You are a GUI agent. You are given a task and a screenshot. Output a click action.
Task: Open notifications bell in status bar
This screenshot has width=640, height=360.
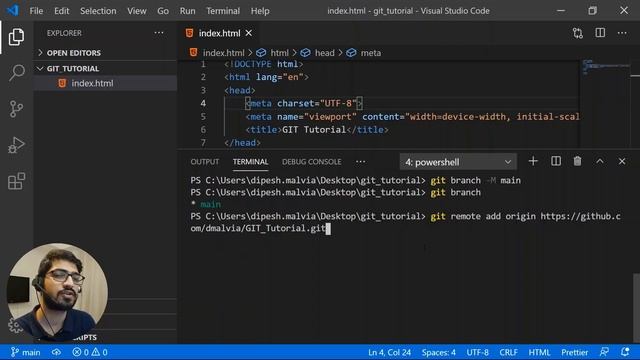pyautogui.click(x=625, y=352)
